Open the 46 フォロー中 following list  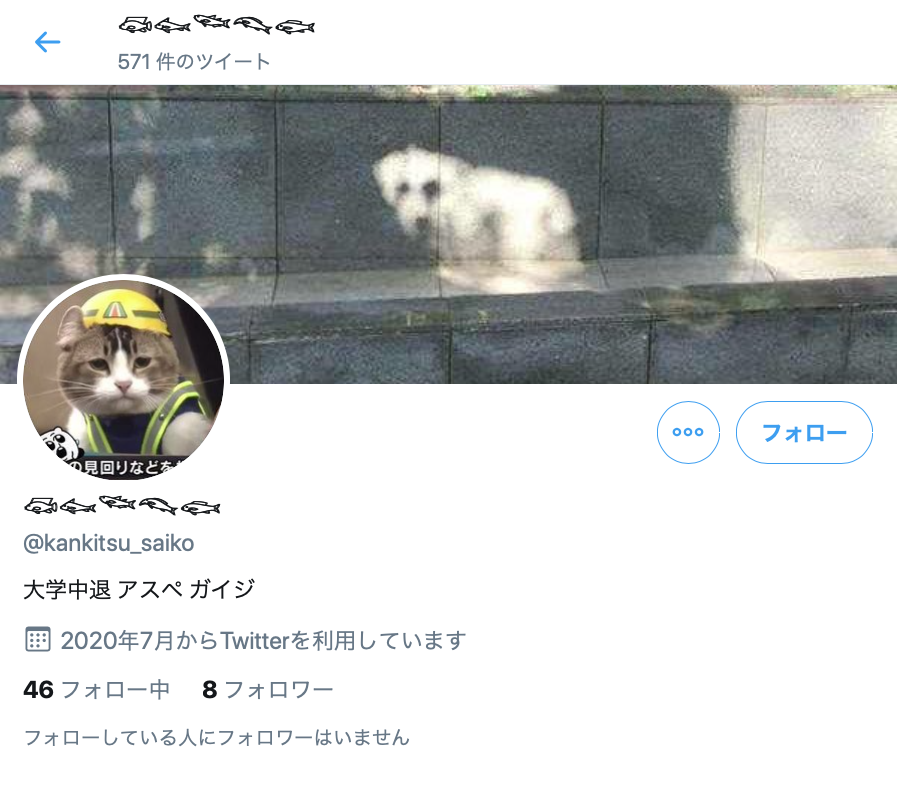[x=97, y=690]
